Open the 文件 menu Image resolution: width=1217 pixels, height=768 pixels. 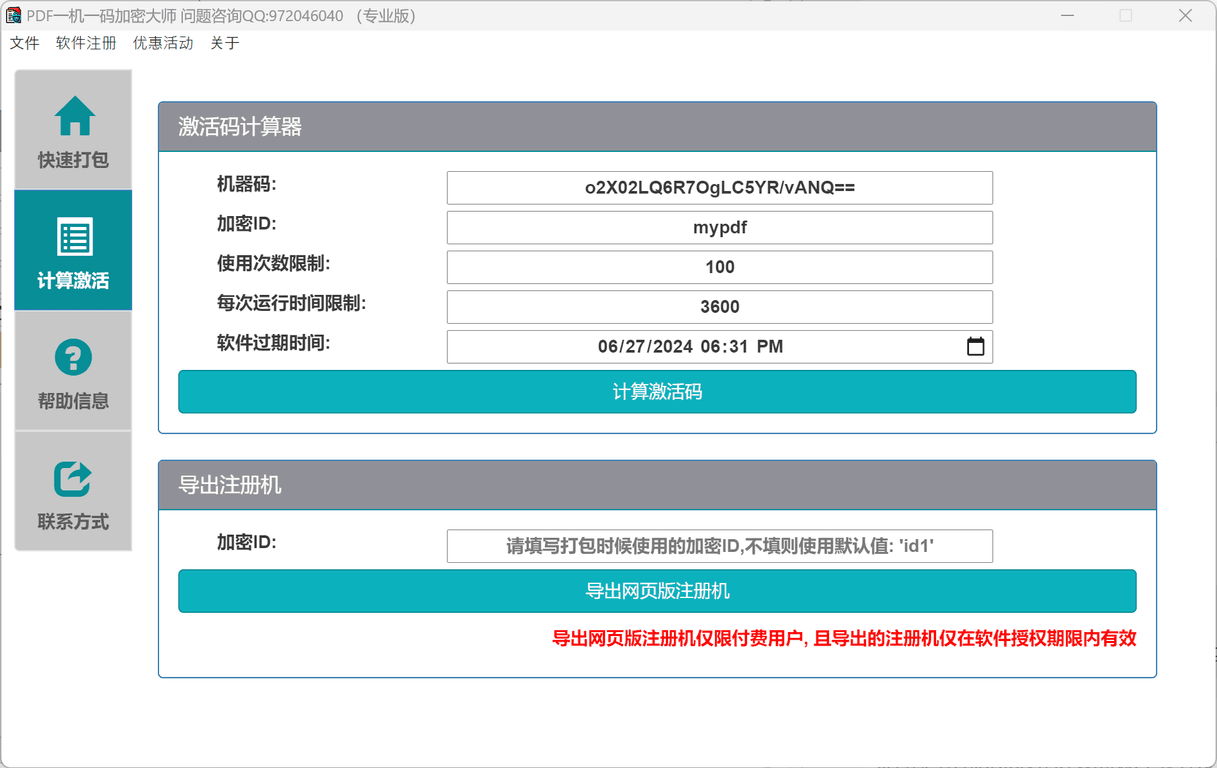tap(24, 43)
